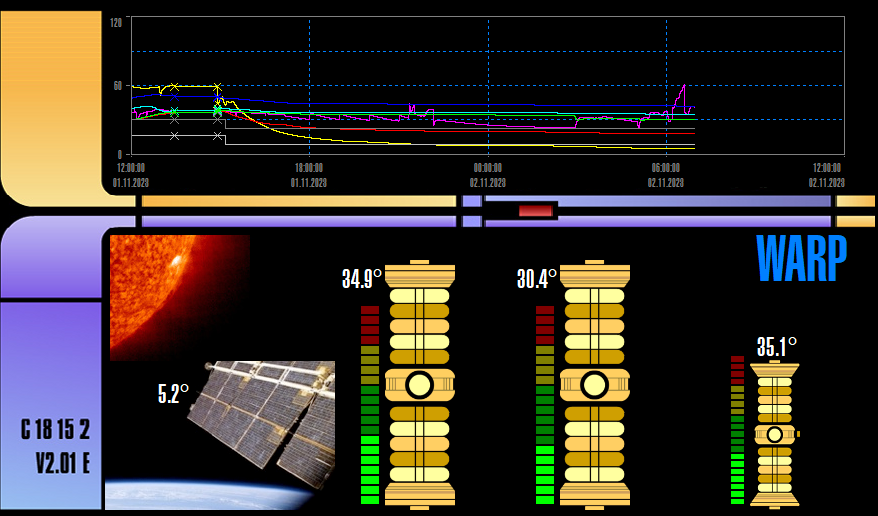878x516 pixels.
Task: Click the 5.2° solar panel temperature value
Action: point(174,394)
